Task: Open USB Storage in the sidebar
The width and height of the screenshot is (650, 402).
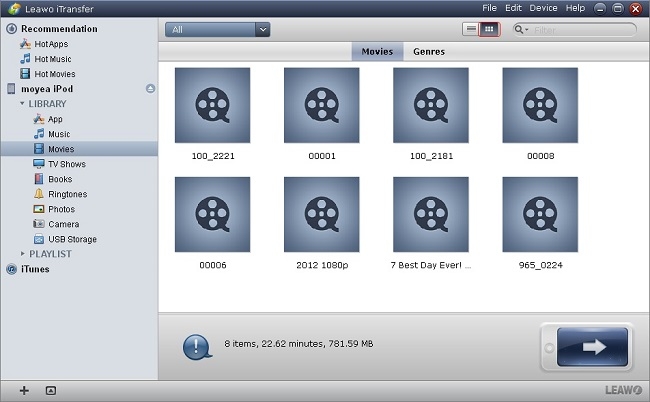Action: (71, 239)
